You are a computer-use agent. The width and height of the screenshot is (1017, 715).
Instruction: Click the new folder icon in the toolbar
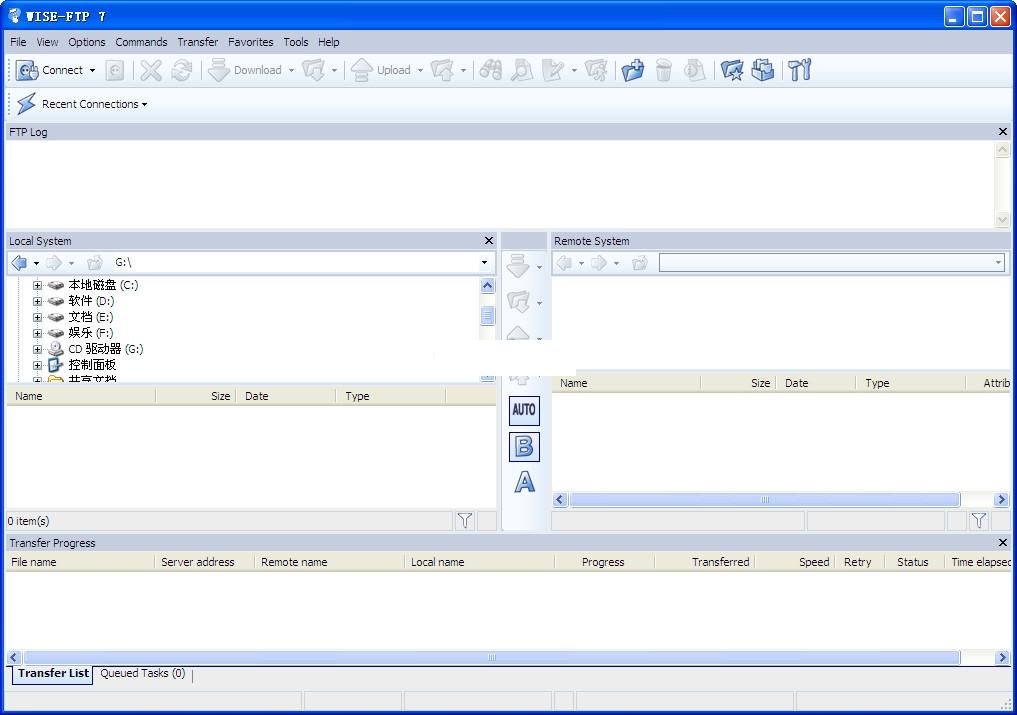[x=632, y=70]
